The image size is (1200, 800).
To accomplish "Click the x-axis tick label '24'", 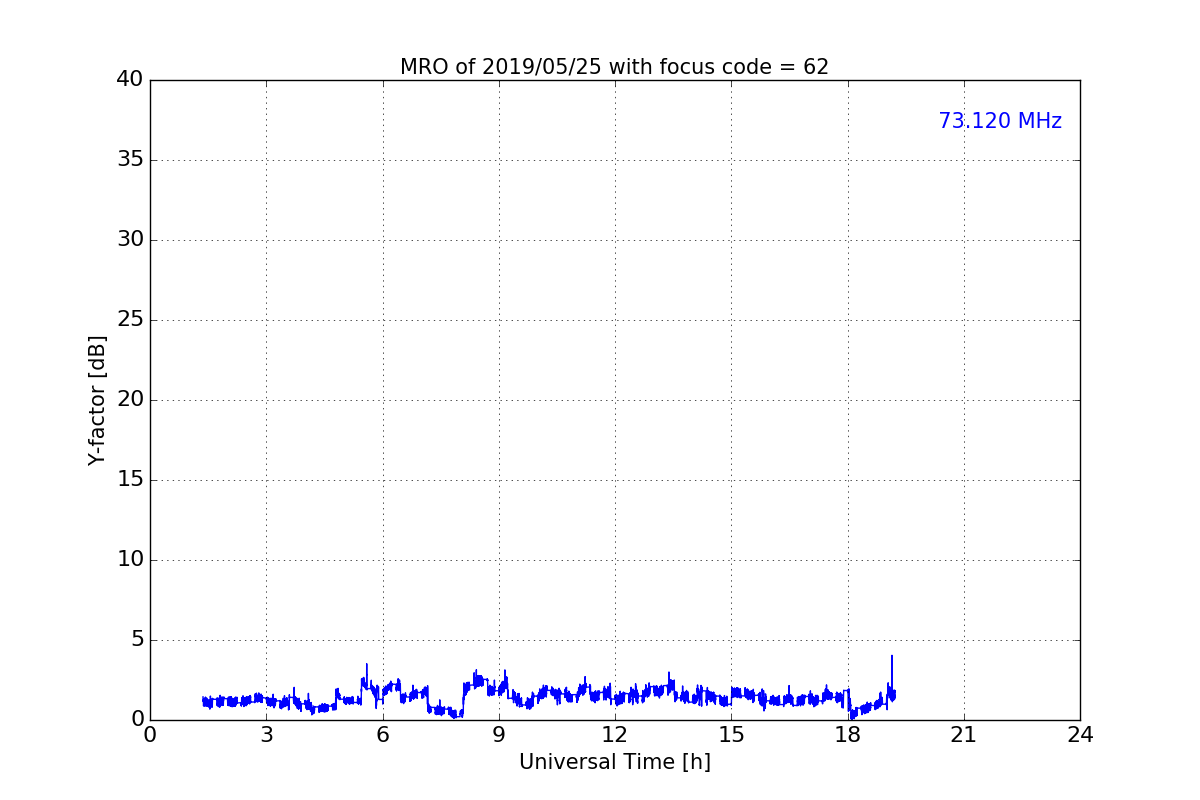I will point(1080,735).
